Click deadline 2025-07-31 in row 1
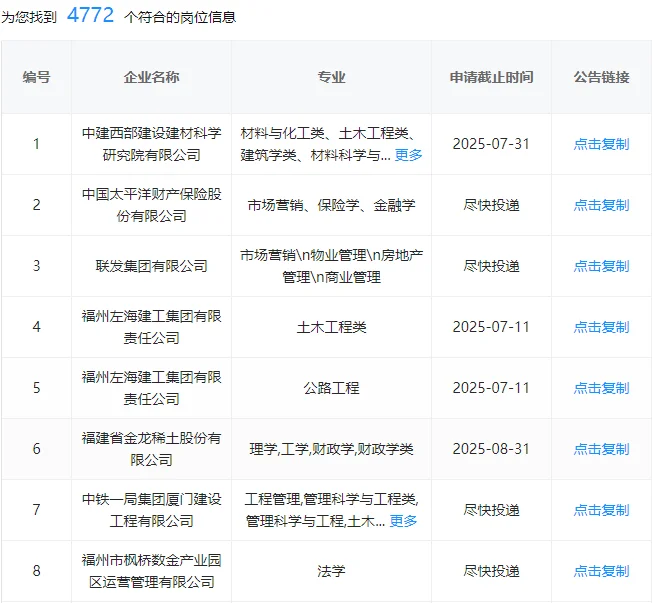 491,144
